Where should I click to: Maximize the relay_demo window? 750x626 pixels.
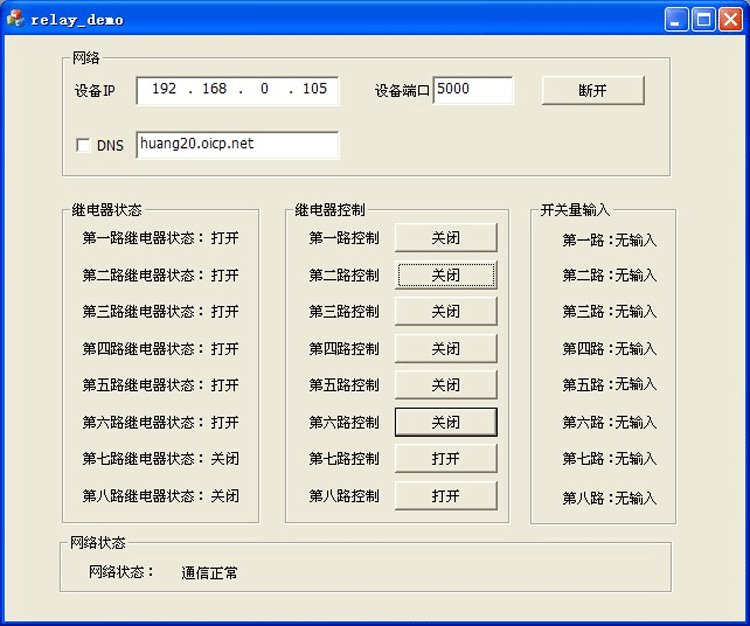(x=703, y=19)
